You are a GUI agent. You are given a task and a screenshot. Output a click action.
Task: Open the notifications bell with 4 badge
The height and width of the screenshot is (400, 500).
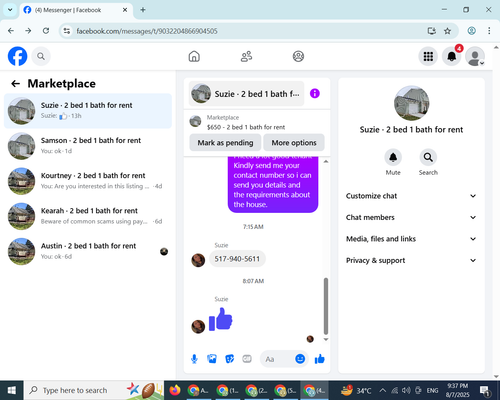pyautogui.click(x=452, y=56)
